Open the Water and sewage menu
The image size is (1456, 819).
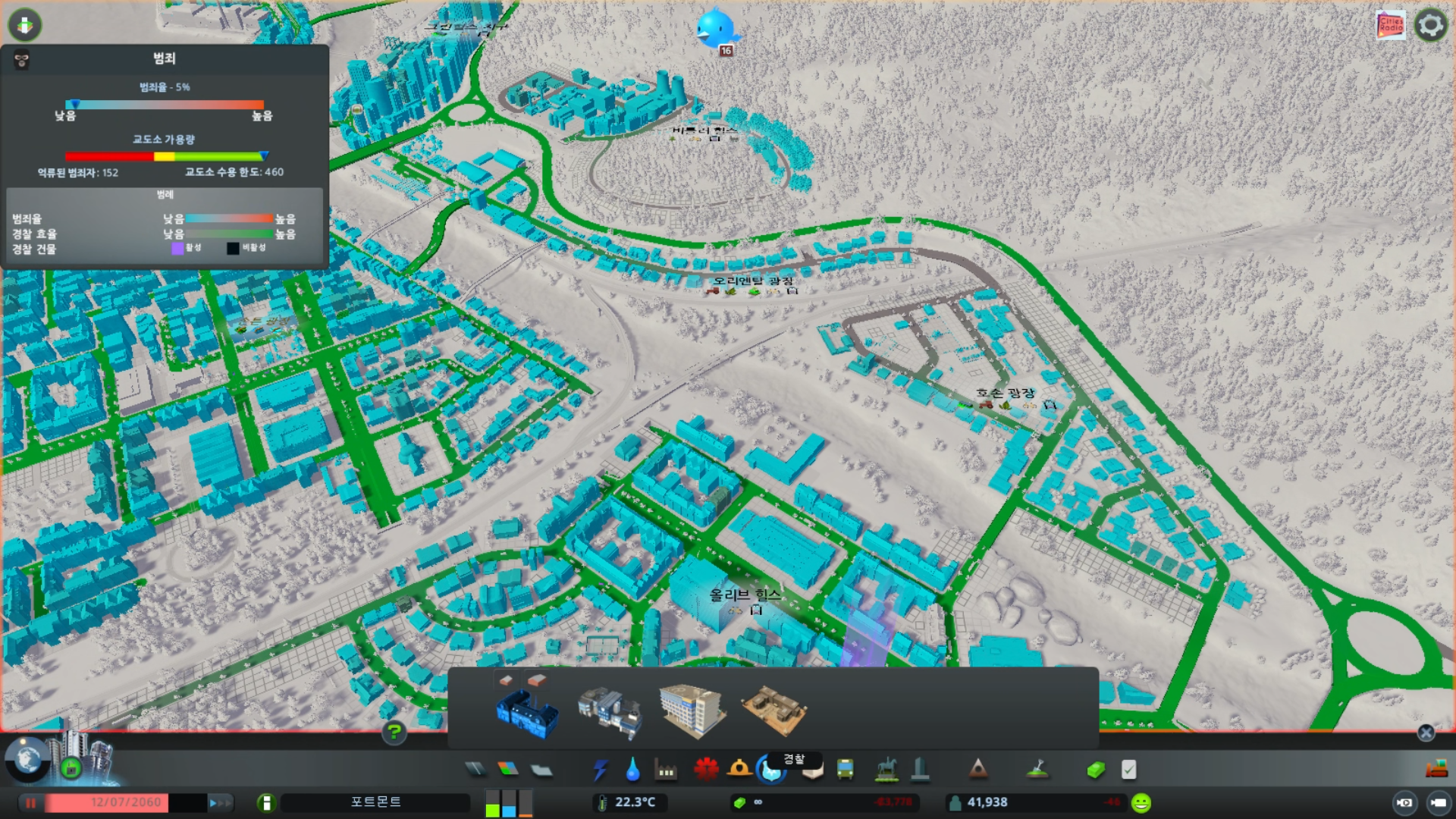pos(632,770)
